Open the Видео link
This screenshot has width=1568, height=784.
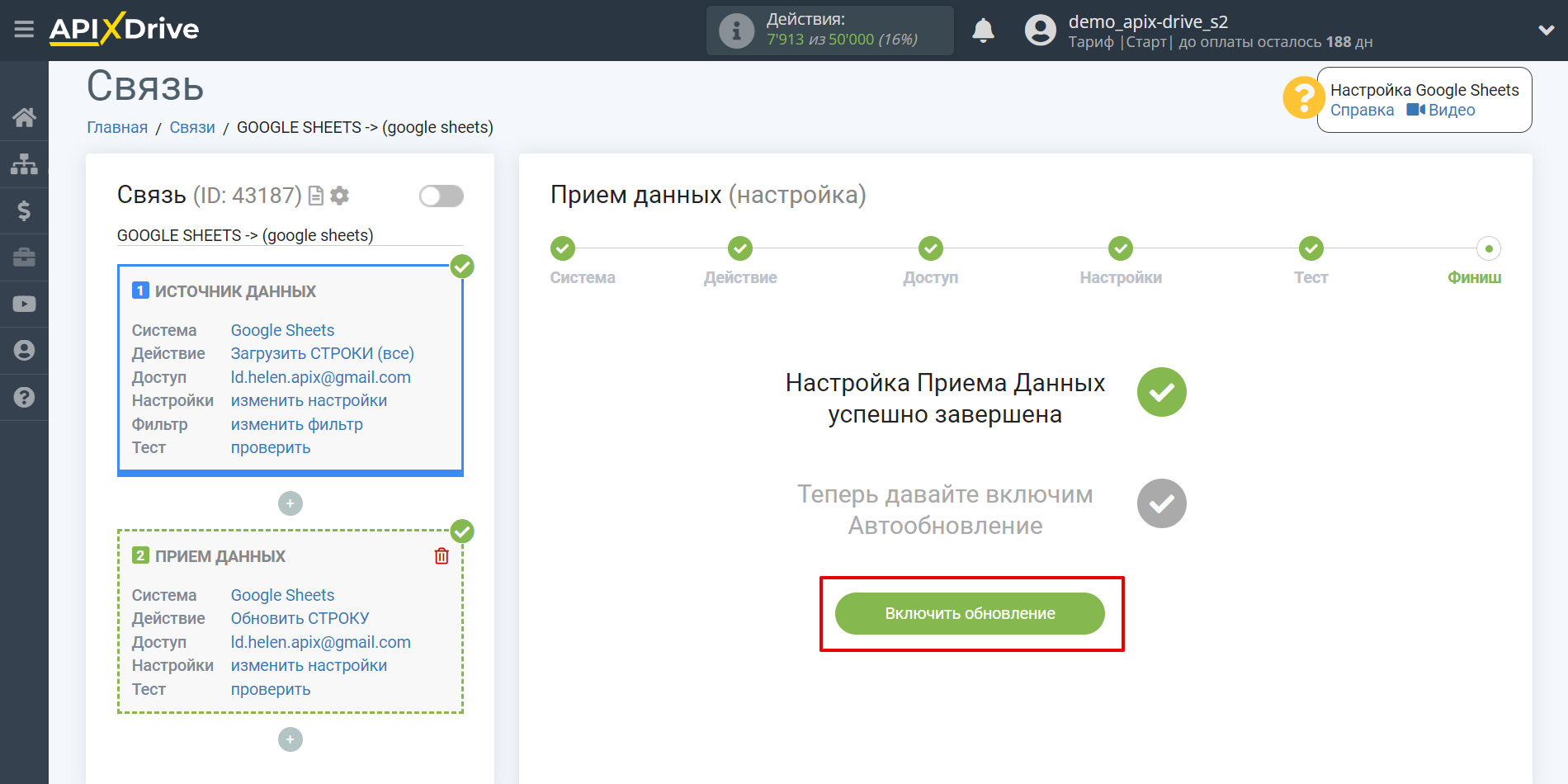point(1441,111)
